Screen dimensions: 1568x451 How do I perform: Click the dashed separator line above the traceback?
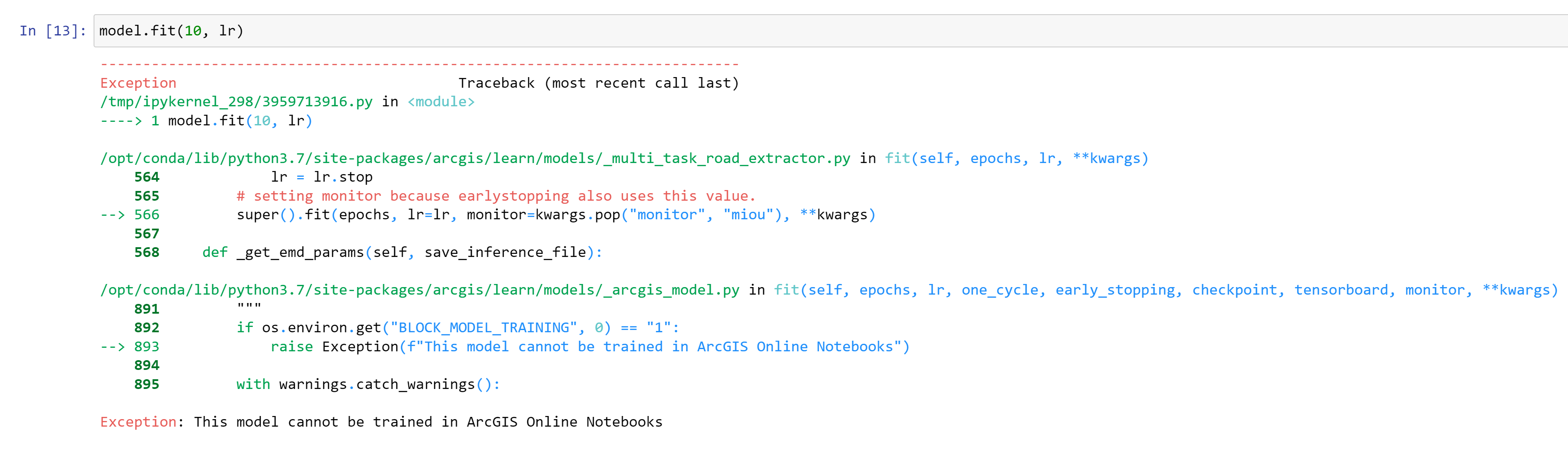coord(420,63)
